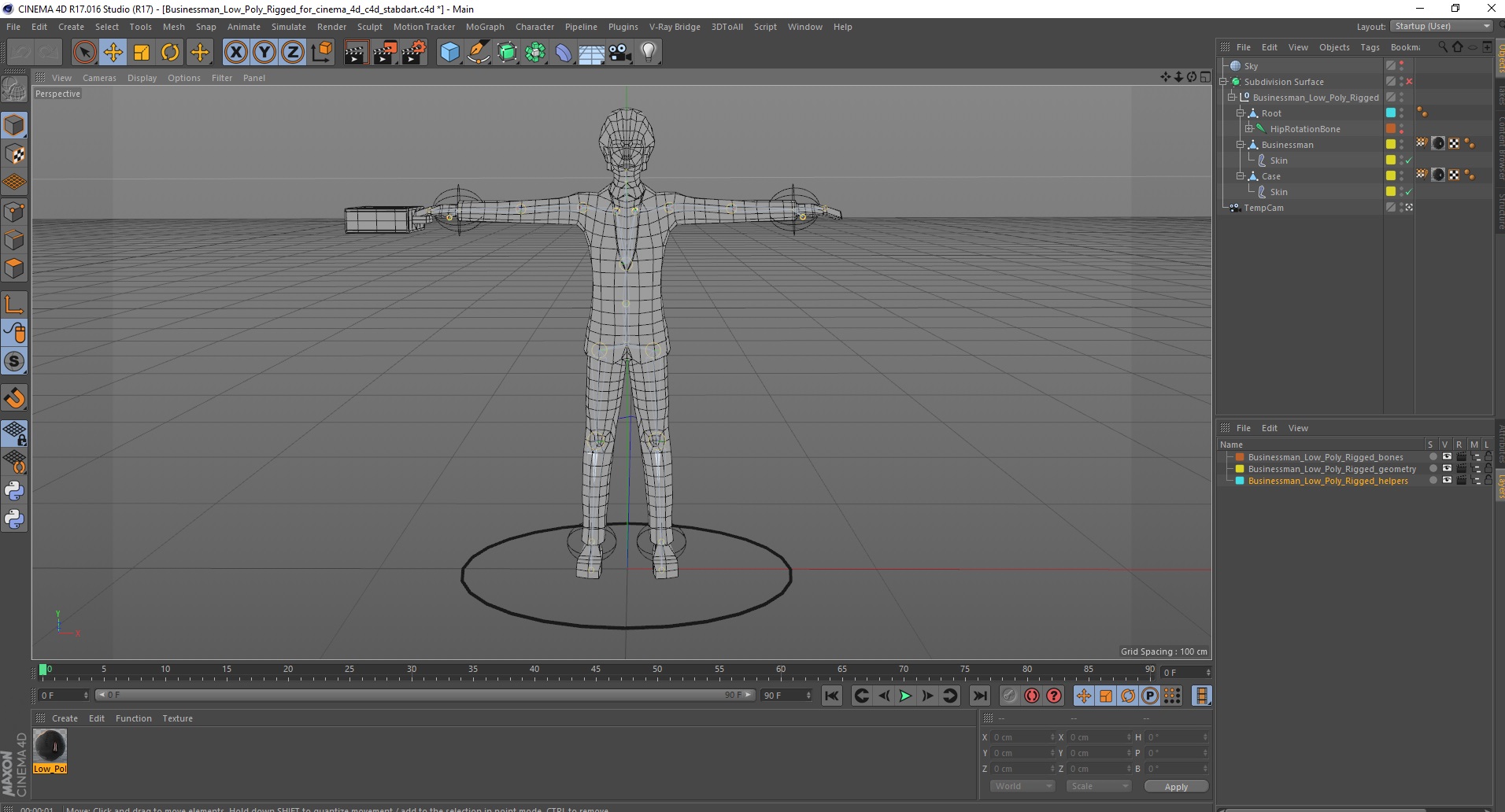Open the viewport Display menu
The image size is (1505, 812).
142,78
